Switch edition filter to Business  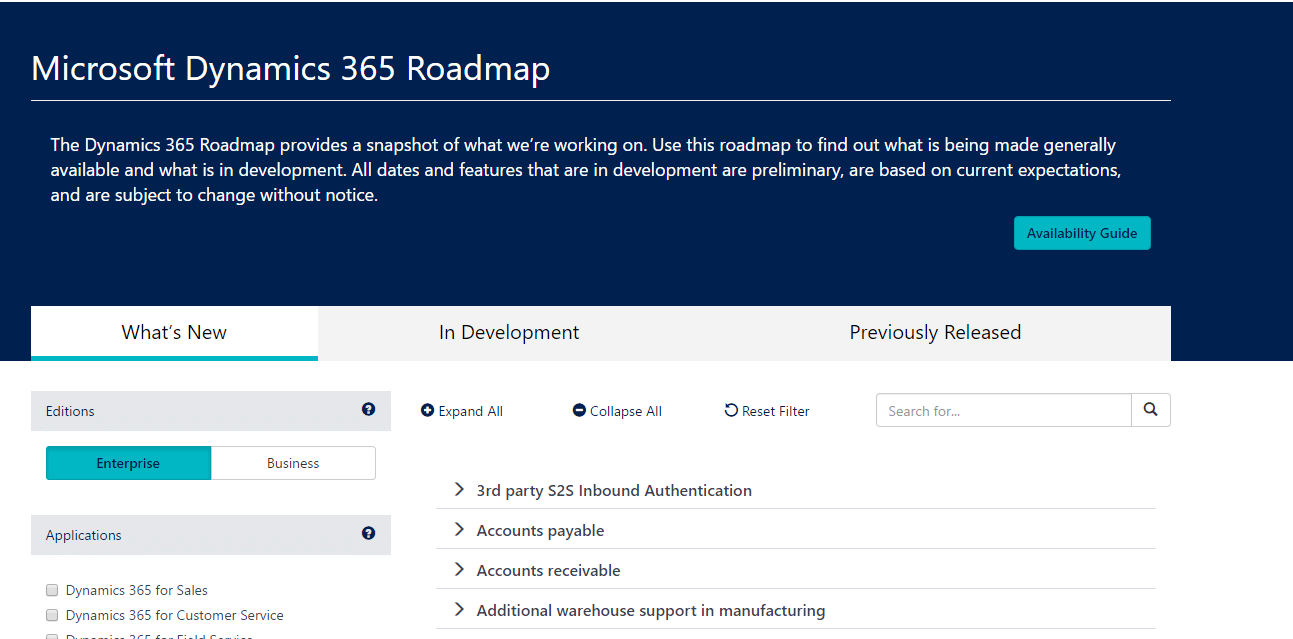[x=292, y=463]
